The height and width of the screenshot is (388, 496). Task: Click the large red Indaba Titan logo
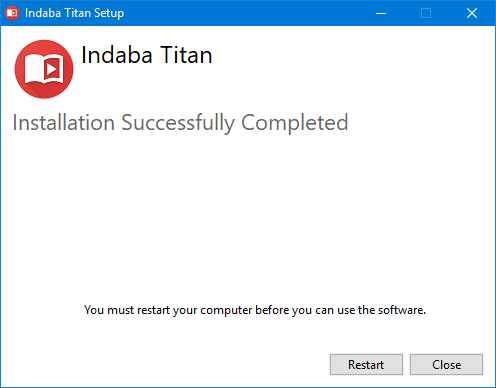pyautogui.click(x=44, y=69)
